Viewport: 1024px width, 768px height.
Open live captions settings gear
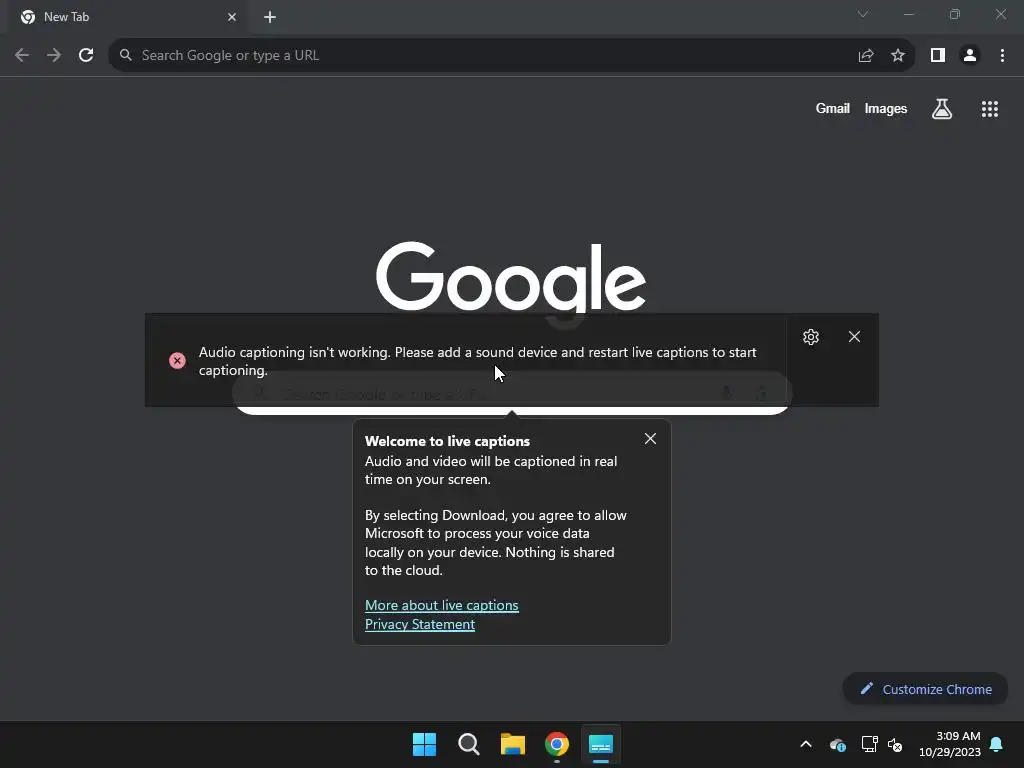pos(811,337)
